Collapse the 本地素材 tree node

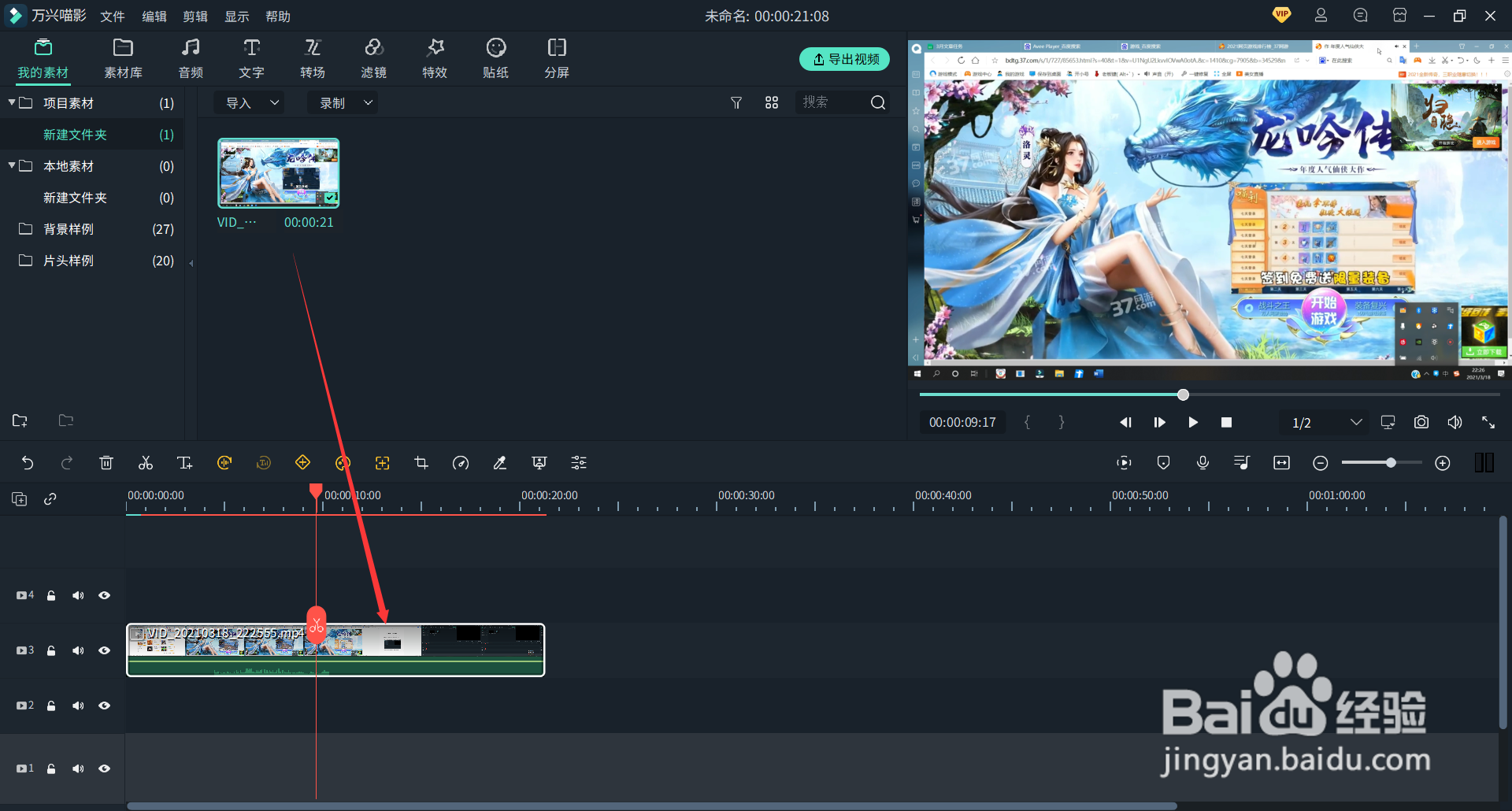[12, 165]
